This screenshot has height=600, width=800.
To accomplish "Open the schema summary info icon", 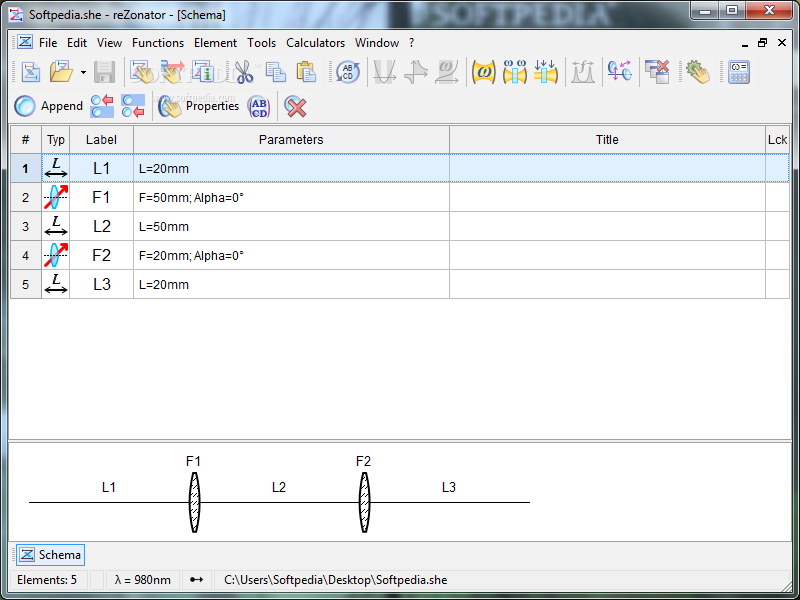I will click(204, 72).
